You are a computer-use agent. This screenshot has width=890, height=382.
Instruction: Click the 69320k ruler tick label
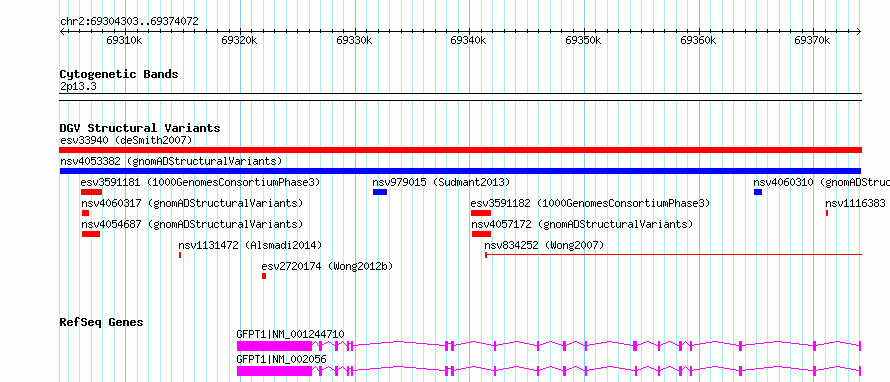239,40
